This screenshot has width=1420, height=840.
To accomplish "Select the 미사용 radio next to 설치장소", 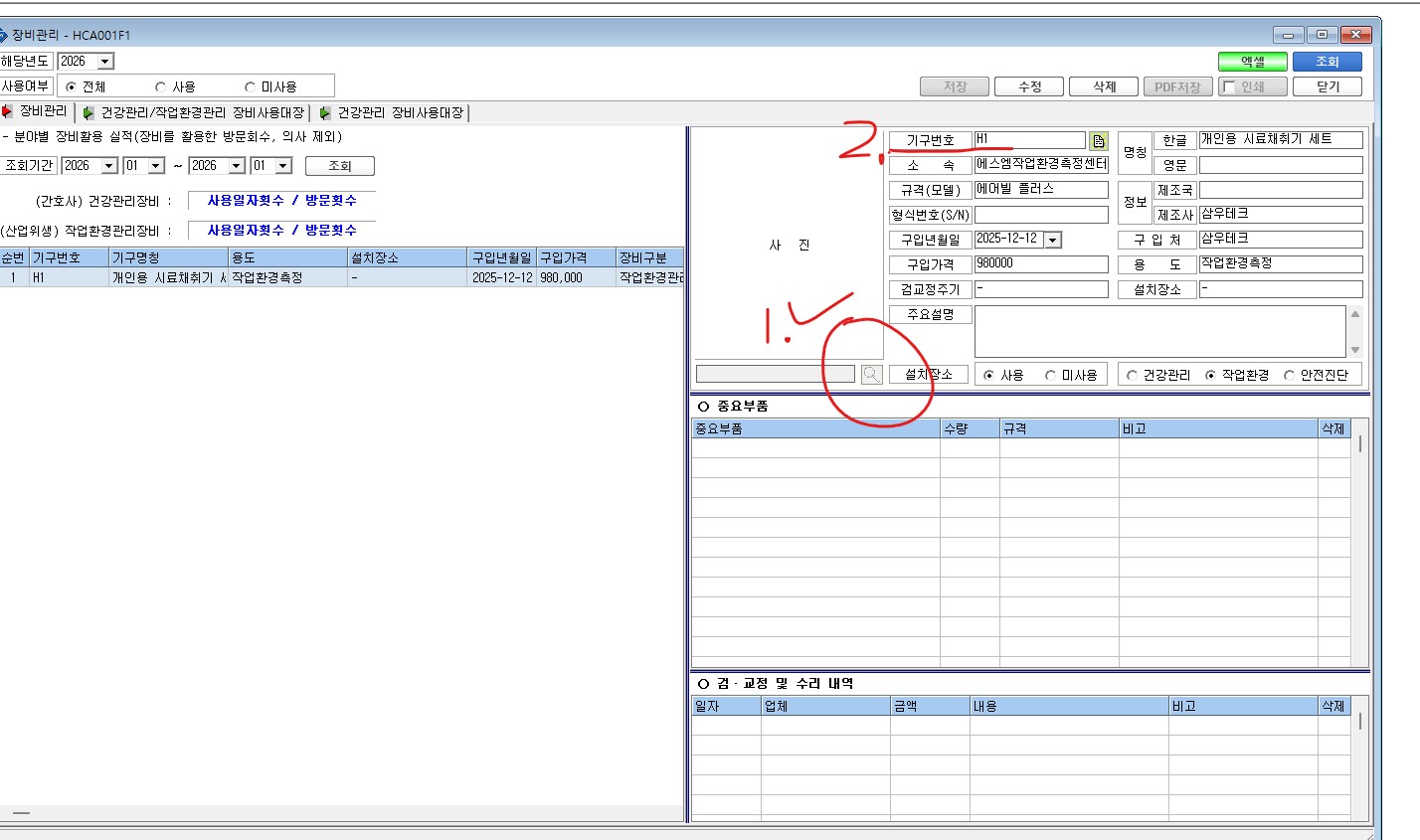I will pos(1050,376).
